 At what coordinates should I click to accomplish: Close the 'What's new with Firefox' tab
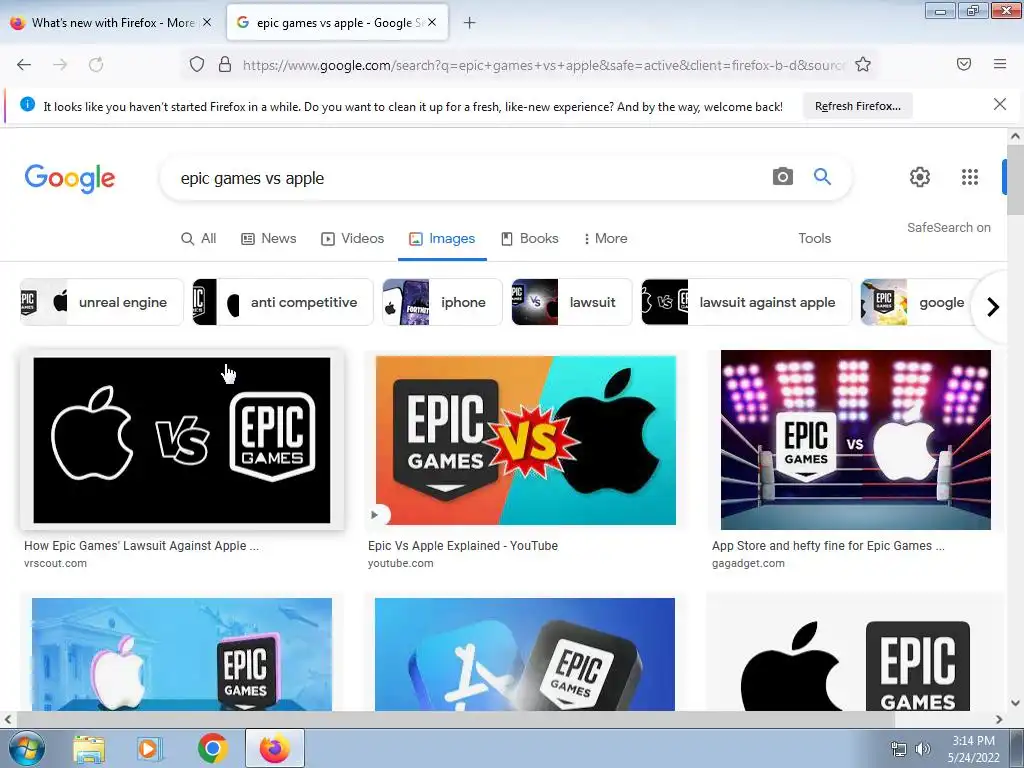(x=207, y=22)
